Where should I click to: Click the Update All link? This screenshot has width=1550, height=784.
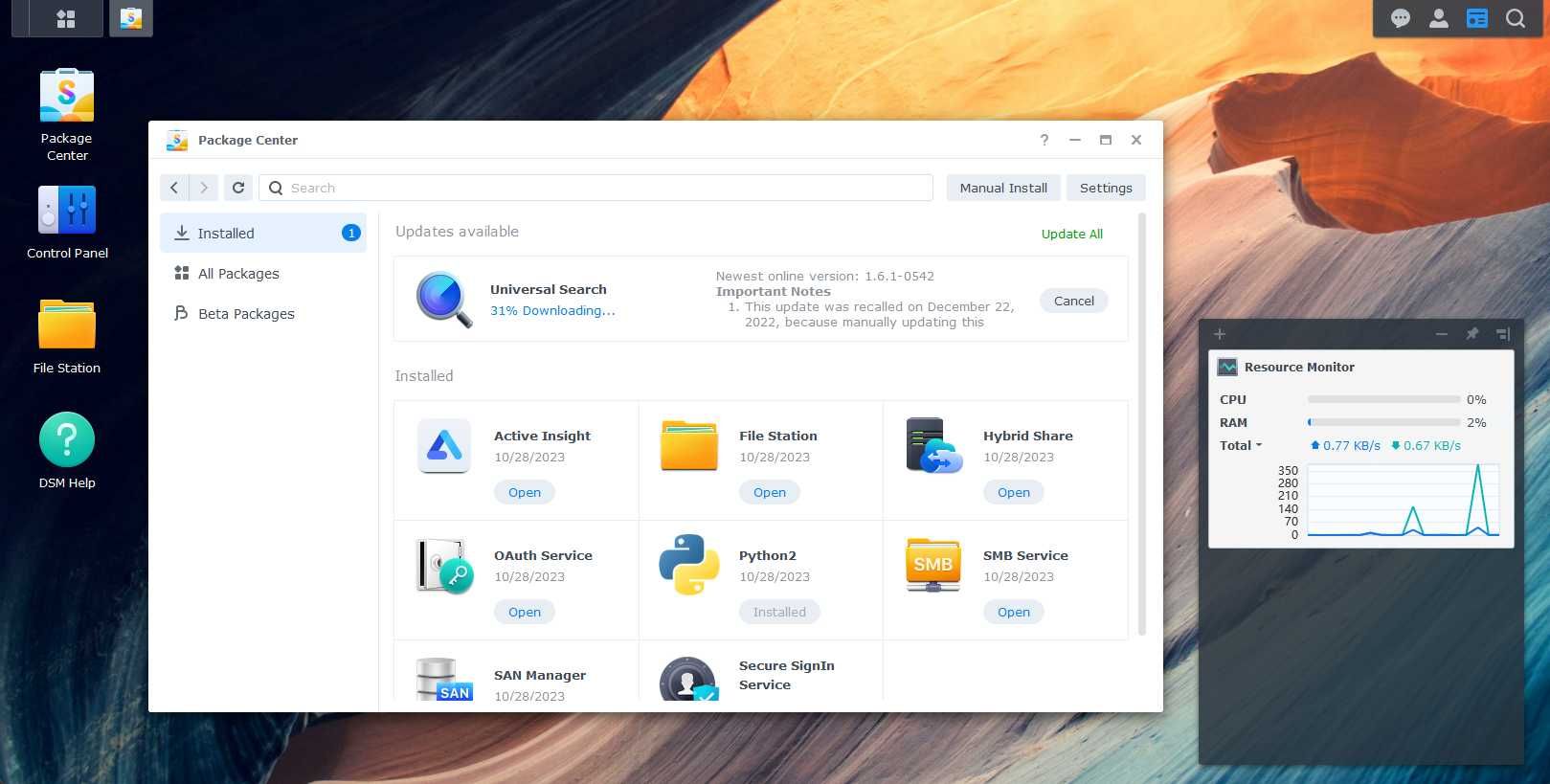[1072, 234]
